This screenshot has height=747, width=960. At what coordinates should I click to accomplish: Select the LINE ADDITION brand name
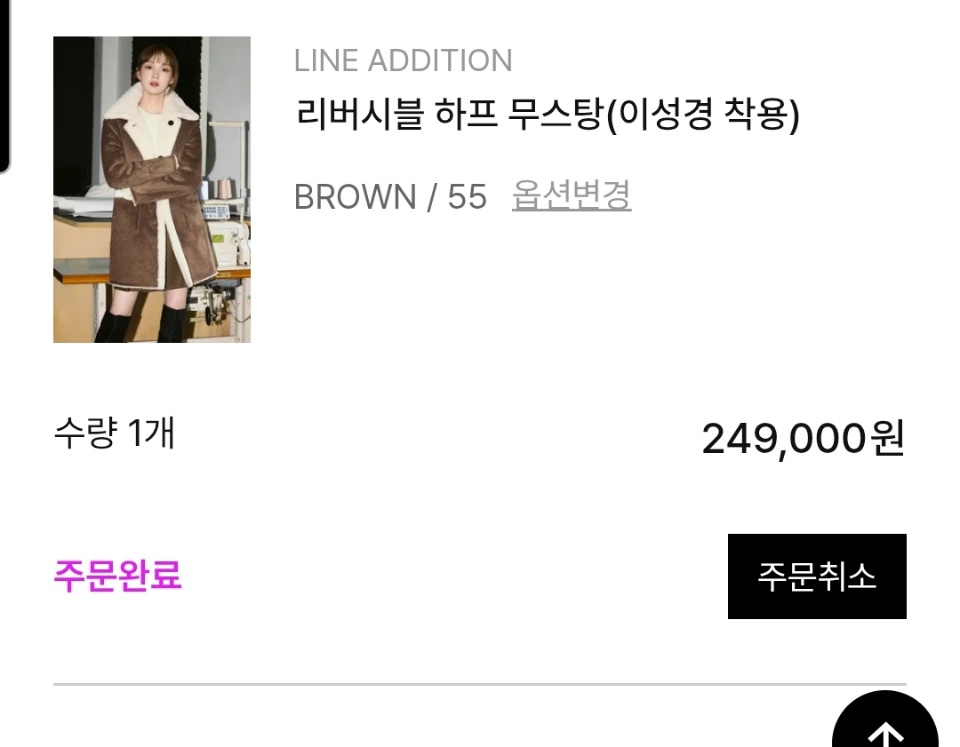click(403, 61)
